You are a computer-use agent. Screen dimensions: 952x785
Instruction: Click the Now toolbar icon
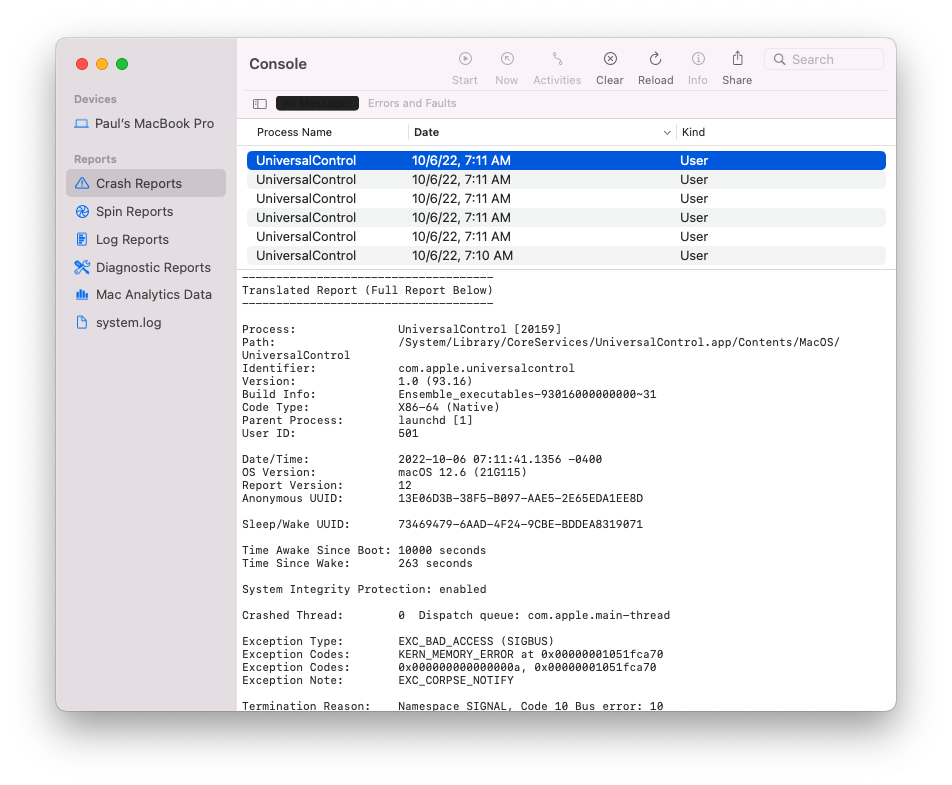(507, 59)
